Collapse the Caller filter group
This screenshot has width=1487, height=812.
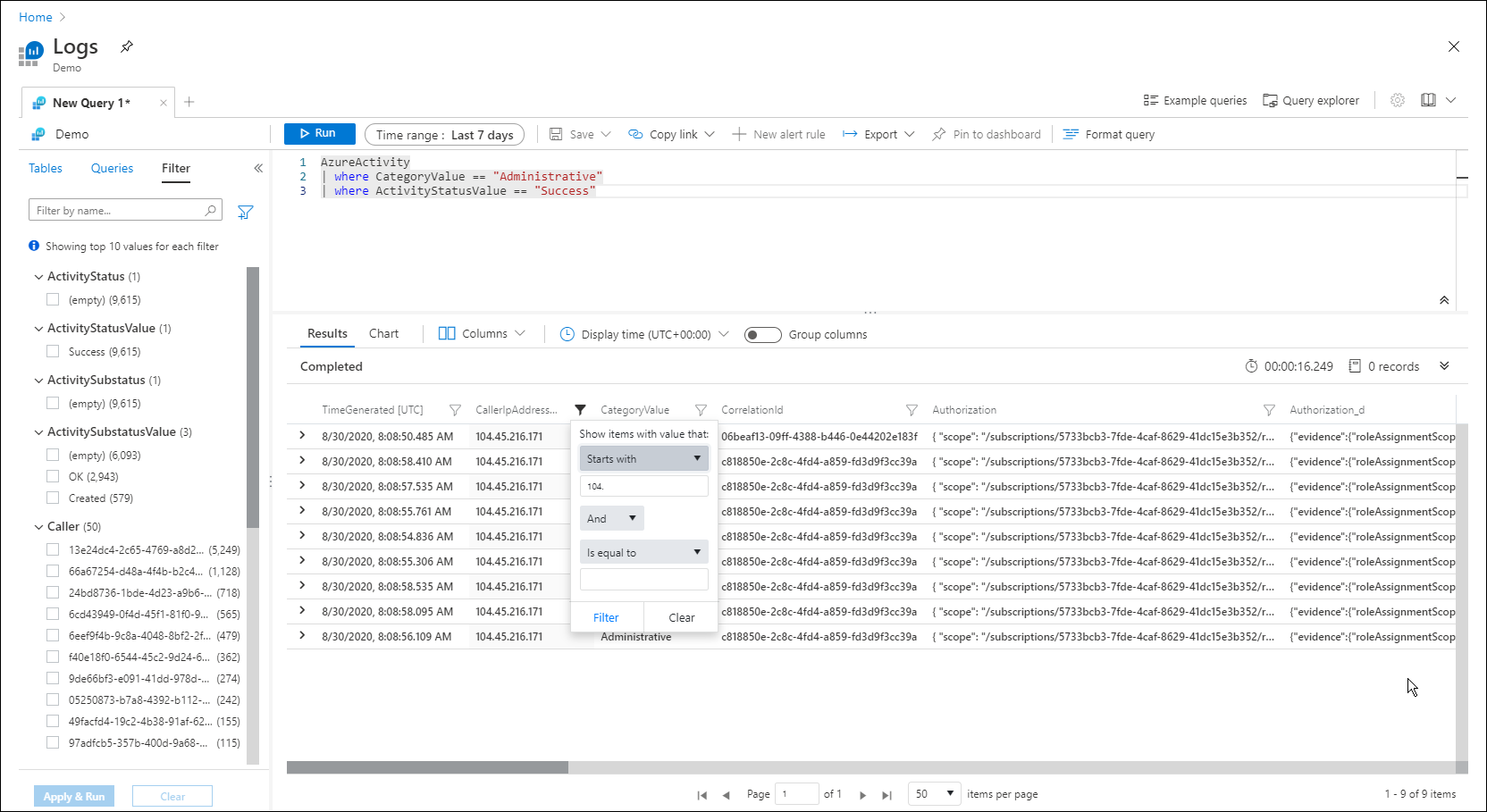pyautogui.click(x=38, y=526)
